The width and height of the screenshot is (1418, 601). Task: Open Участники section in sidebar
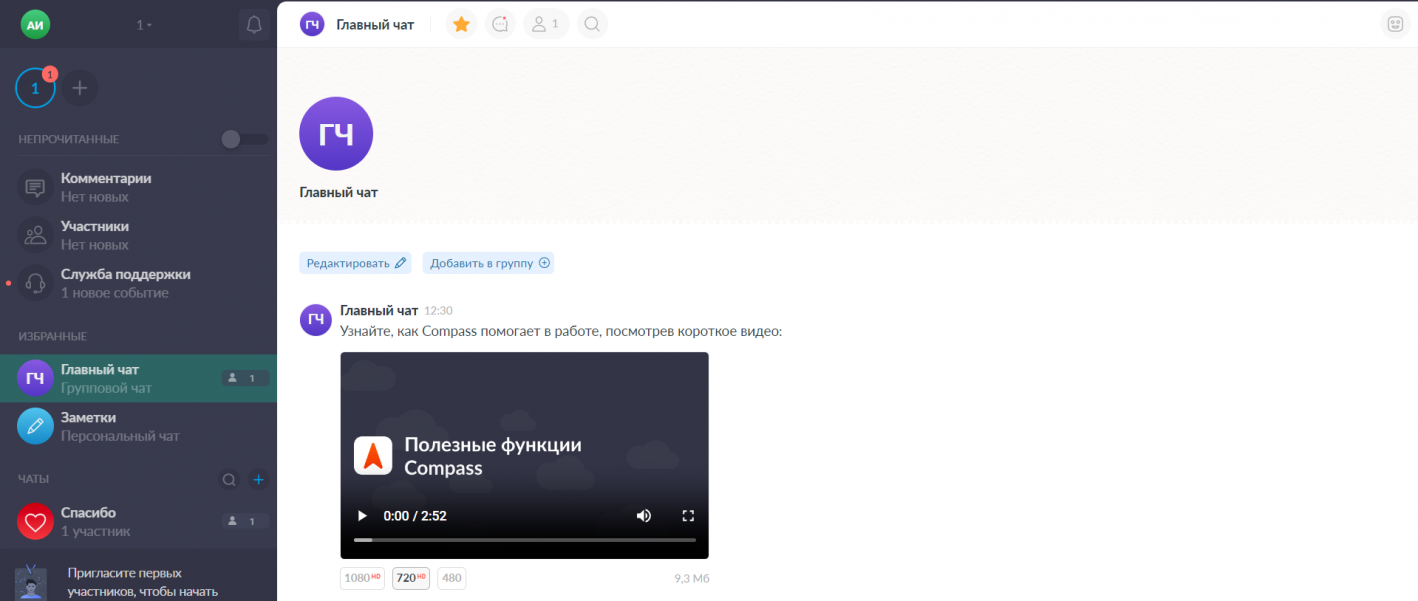coord(138,235)
